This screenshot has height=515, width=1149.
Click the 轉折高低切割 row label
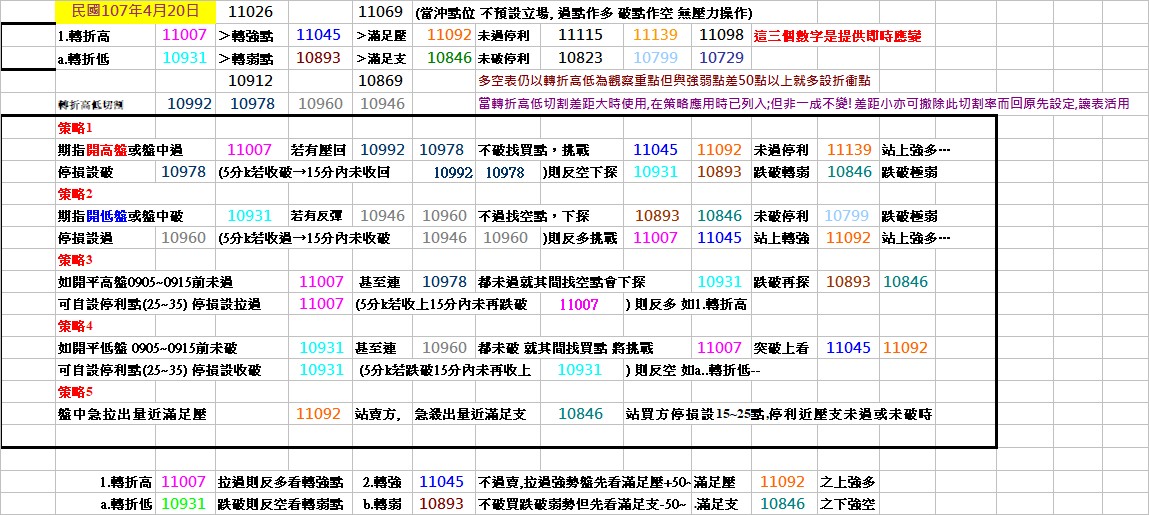point(92,105)
